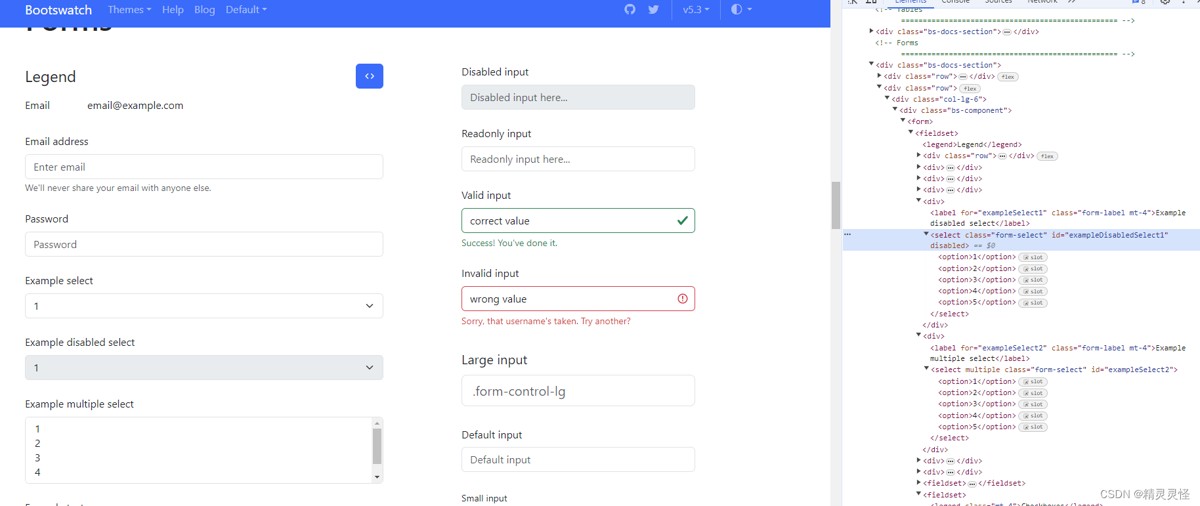Click the multiple select scrollbar down arrow
This screenshot has width=1200, height=506.
377,477
